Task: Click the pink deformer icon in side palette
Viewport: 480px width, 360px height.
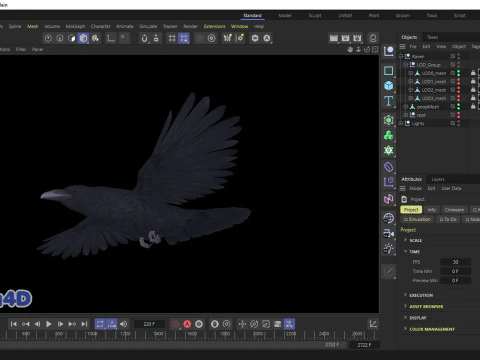Action: (x=389, y=199)
